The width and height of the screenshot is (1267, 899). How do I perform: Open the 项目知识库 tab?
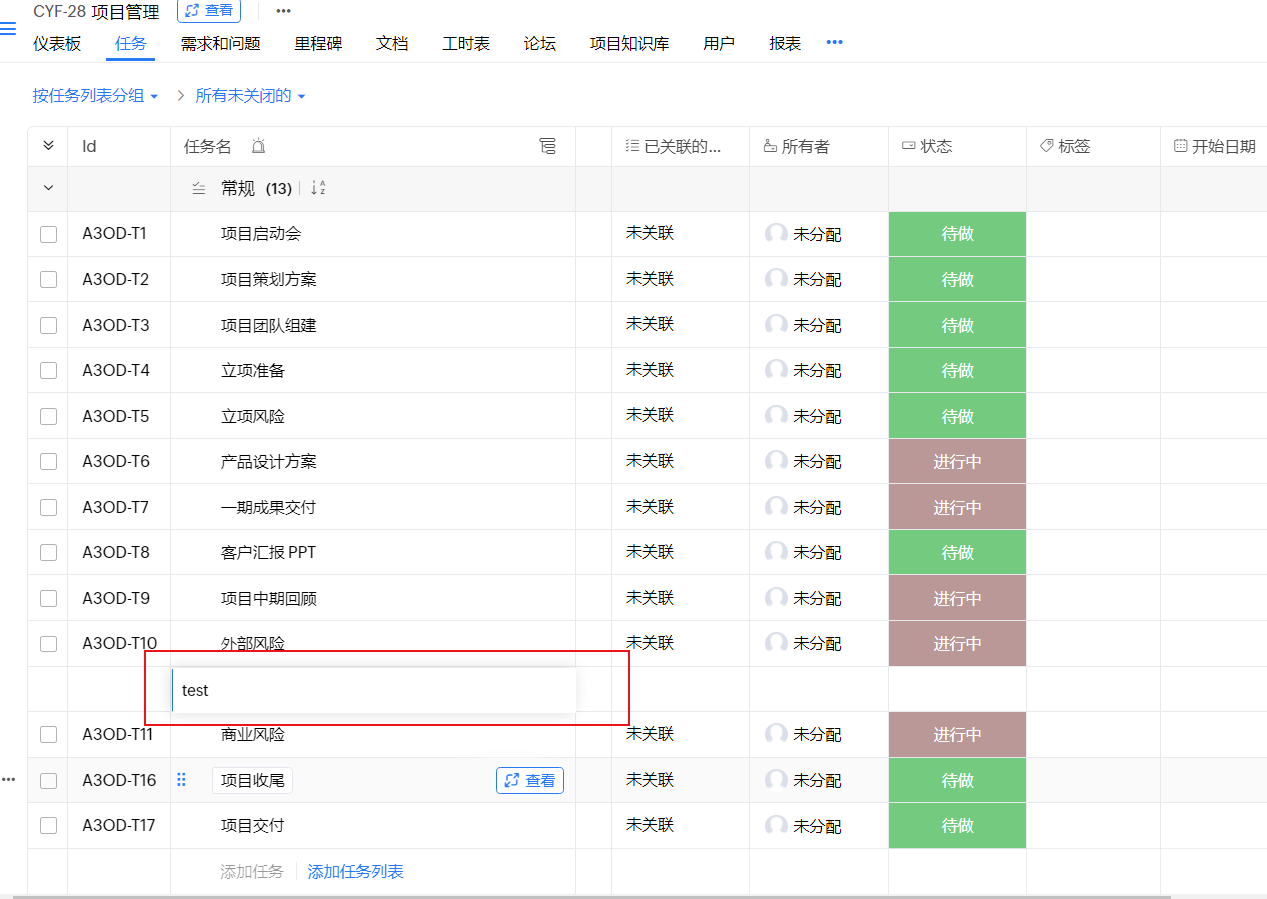click(629, 43)
